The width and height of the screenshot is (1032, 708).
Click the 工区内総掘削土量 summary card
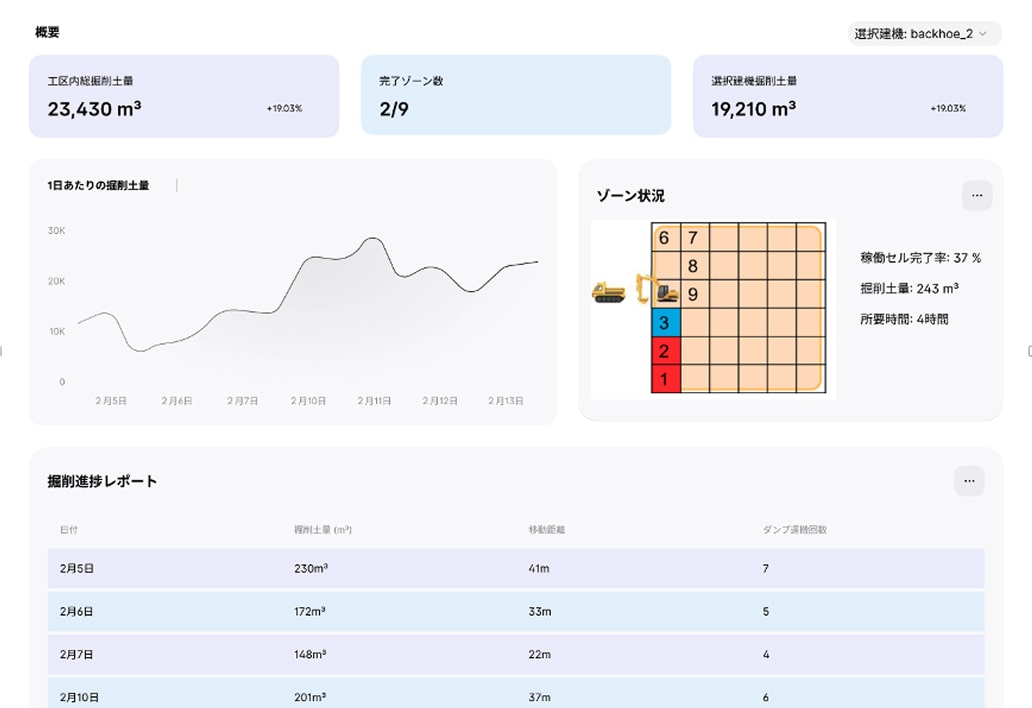point(184,96)
